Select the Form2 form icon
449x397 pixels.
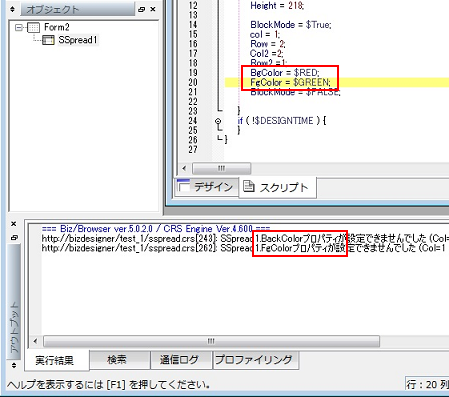(33, 28)
